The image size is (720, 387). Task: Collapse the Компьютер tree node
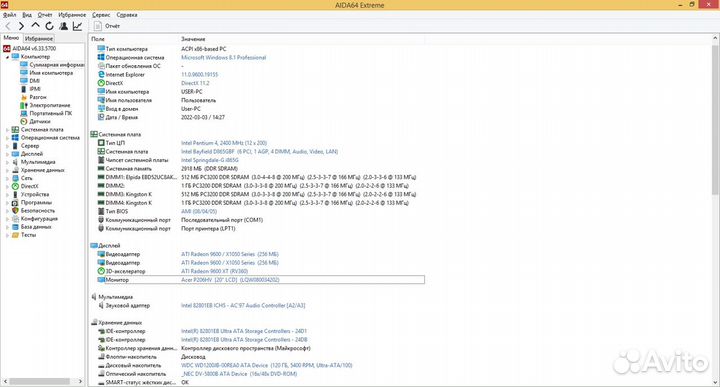pos(7,57)
